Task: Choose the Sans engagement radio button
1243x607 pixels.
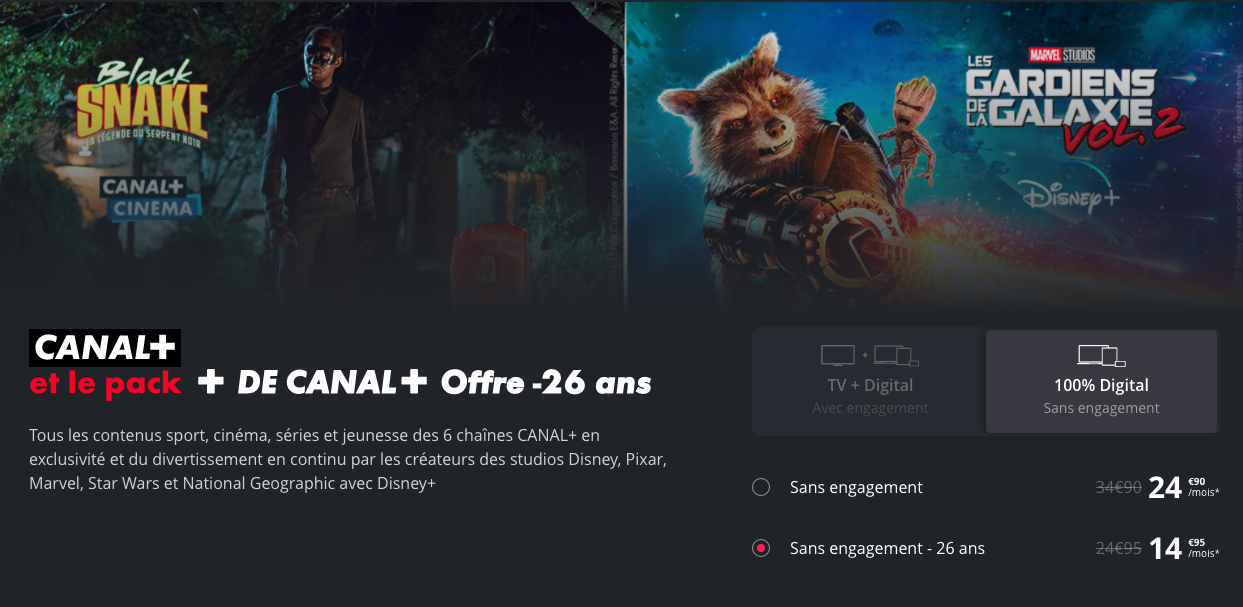Action: (761, 487)
